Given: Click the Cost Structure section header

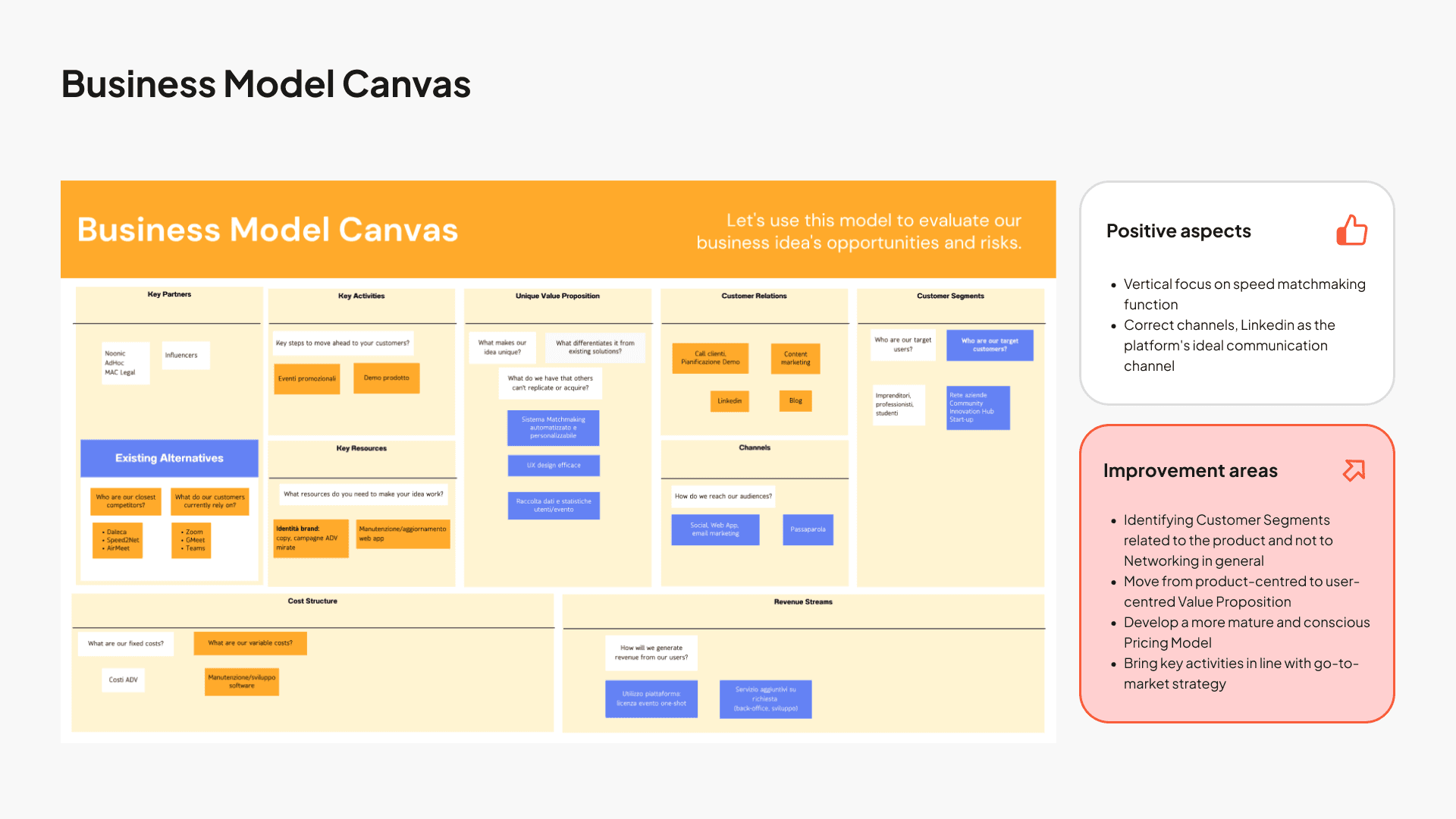Looking at the screenshot, I should coord(312,601).
